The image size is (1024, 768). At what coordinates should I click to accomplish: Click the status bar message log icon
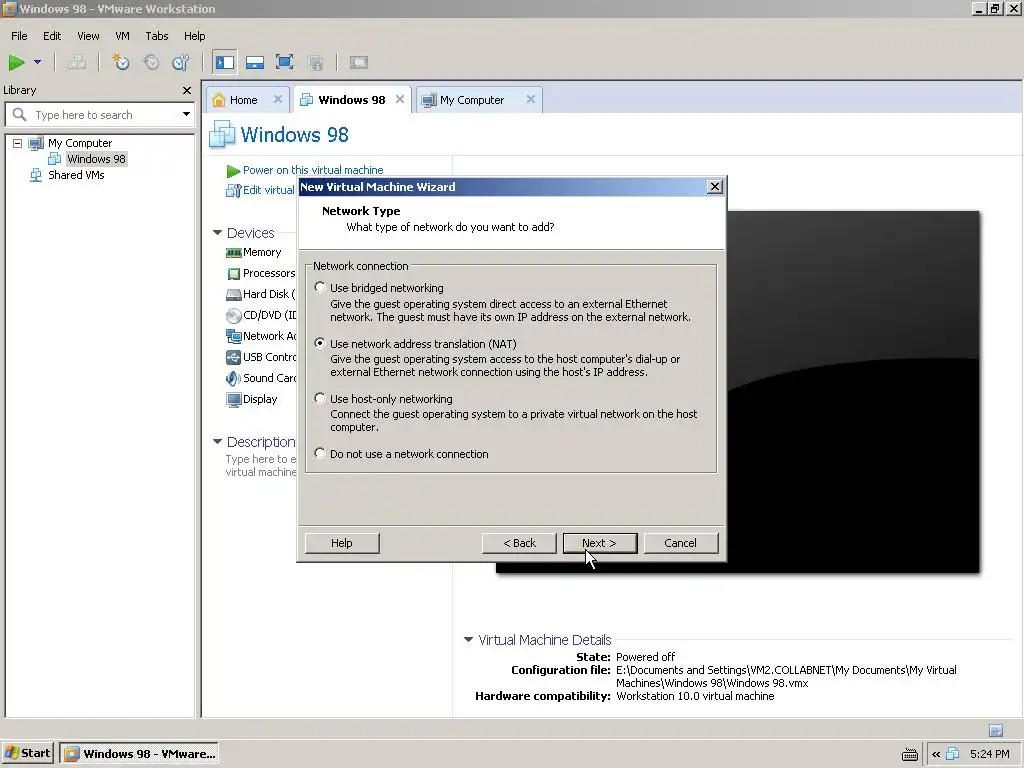996,730
